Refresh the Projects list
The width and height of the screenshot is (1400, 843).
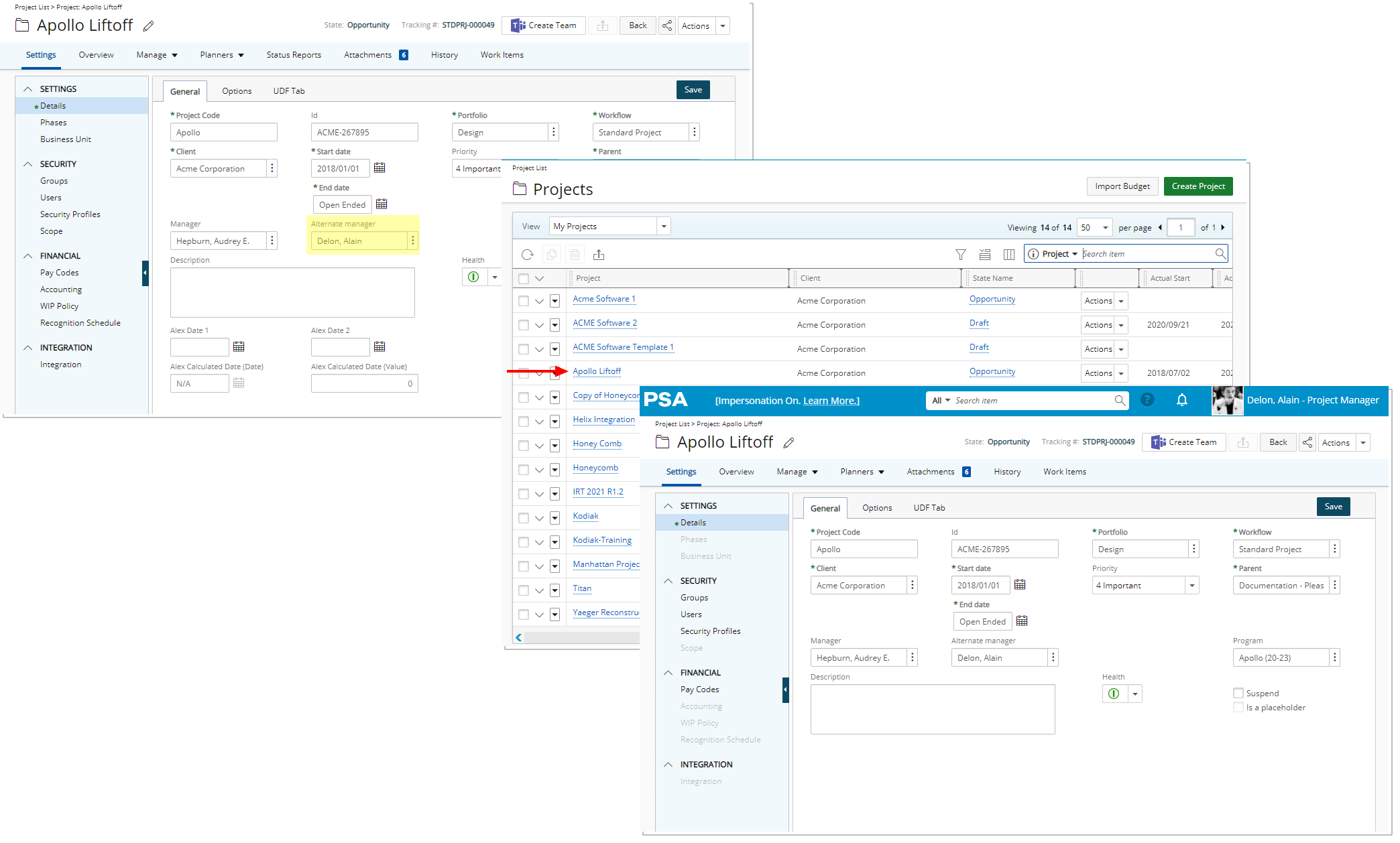(x=528, y=255)
